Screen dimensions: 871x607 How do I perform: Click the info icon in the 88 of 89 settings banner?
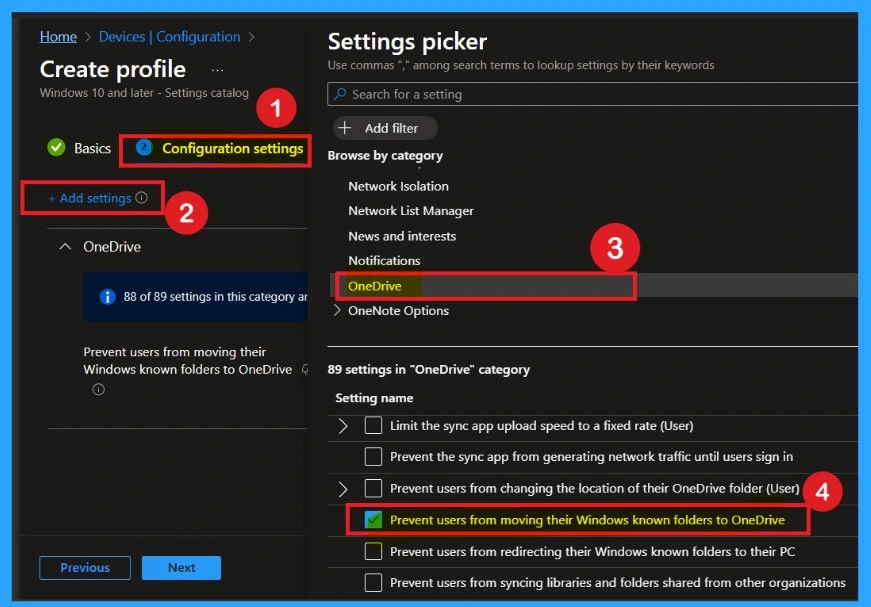coord(107,297)
